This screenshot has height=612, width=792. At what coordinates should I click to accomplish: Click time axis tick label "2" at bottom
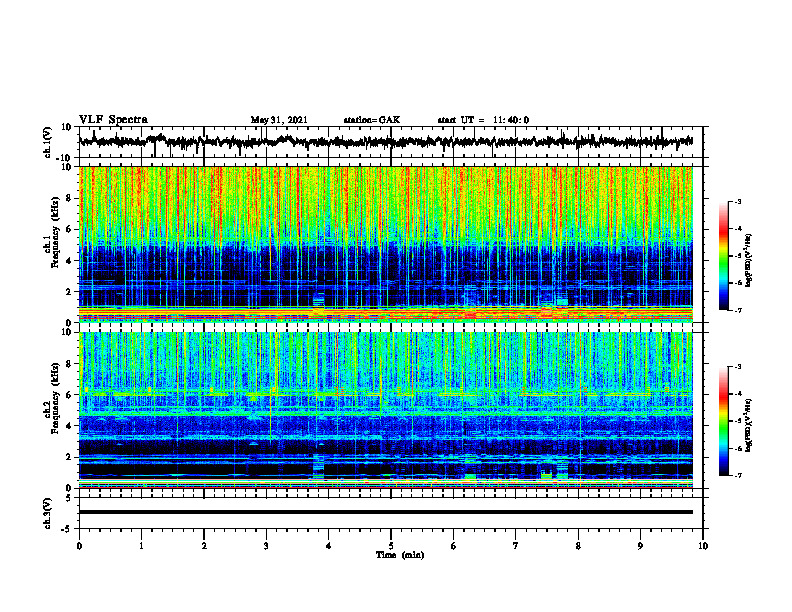click(x=204, y=546)
